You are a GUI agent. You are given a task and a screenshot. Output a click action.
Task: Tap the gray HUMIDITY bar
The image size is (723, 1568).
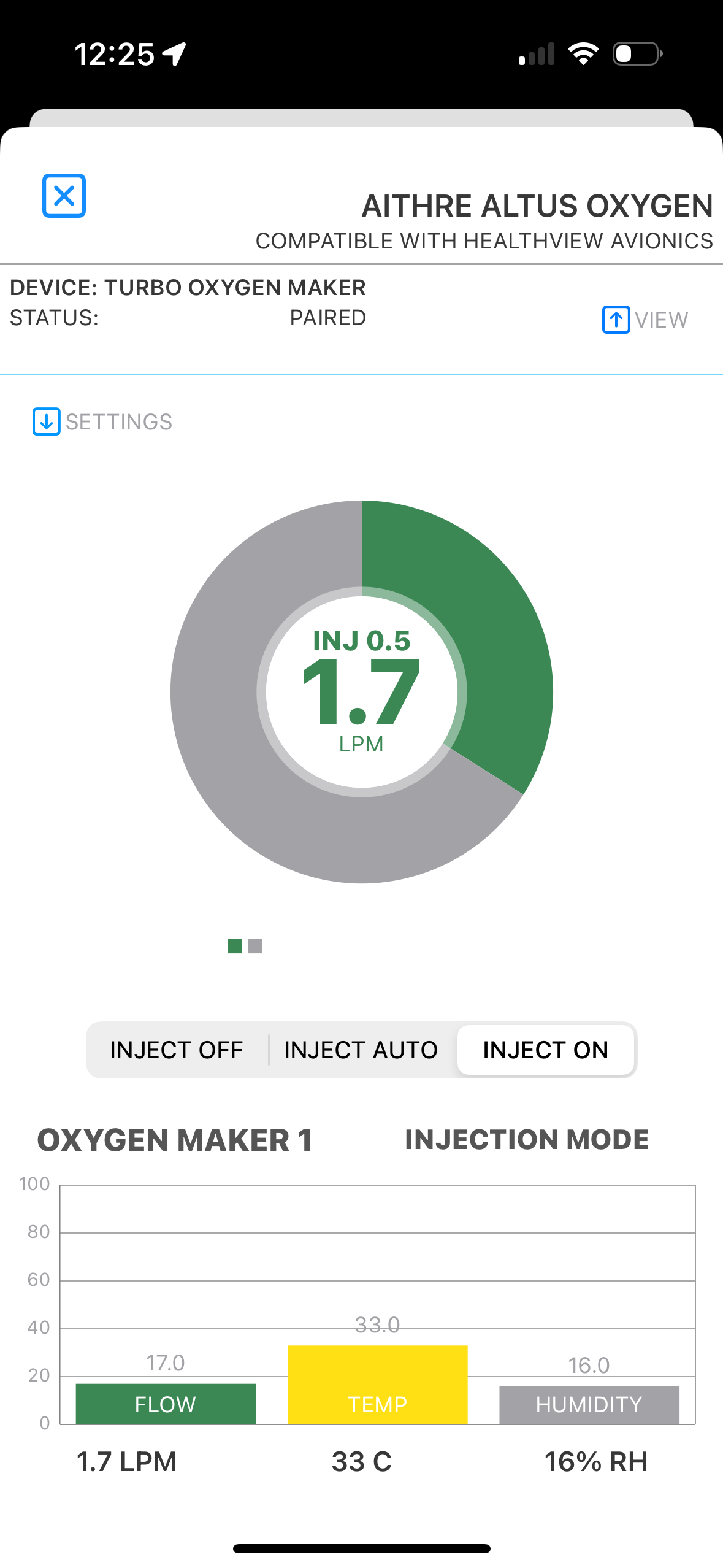[589, 1405]
